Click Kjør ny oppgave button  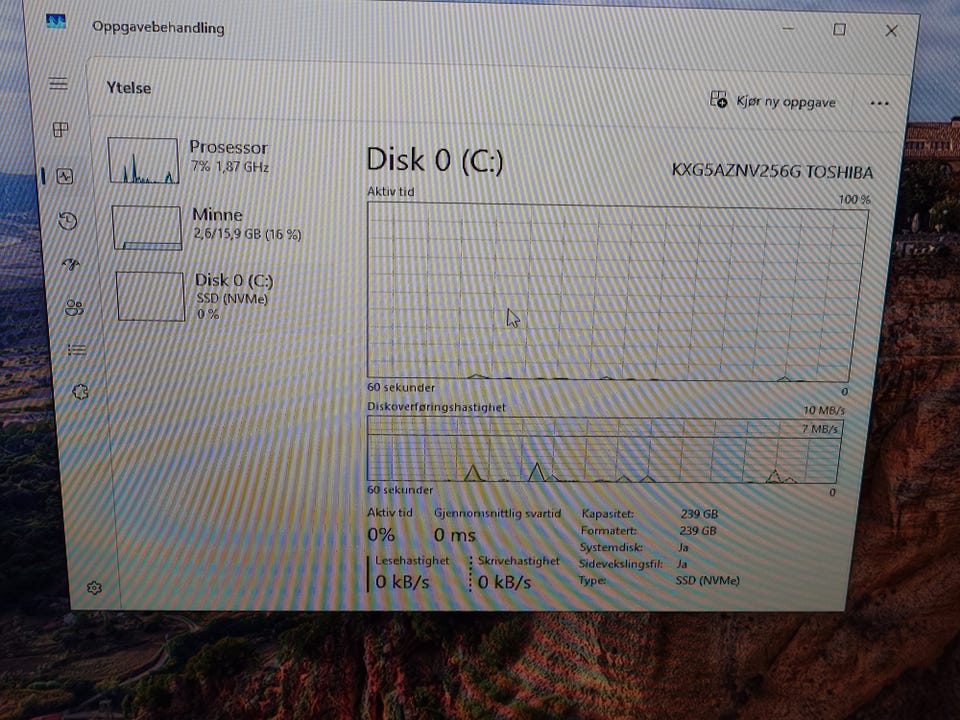coord(773,100)
